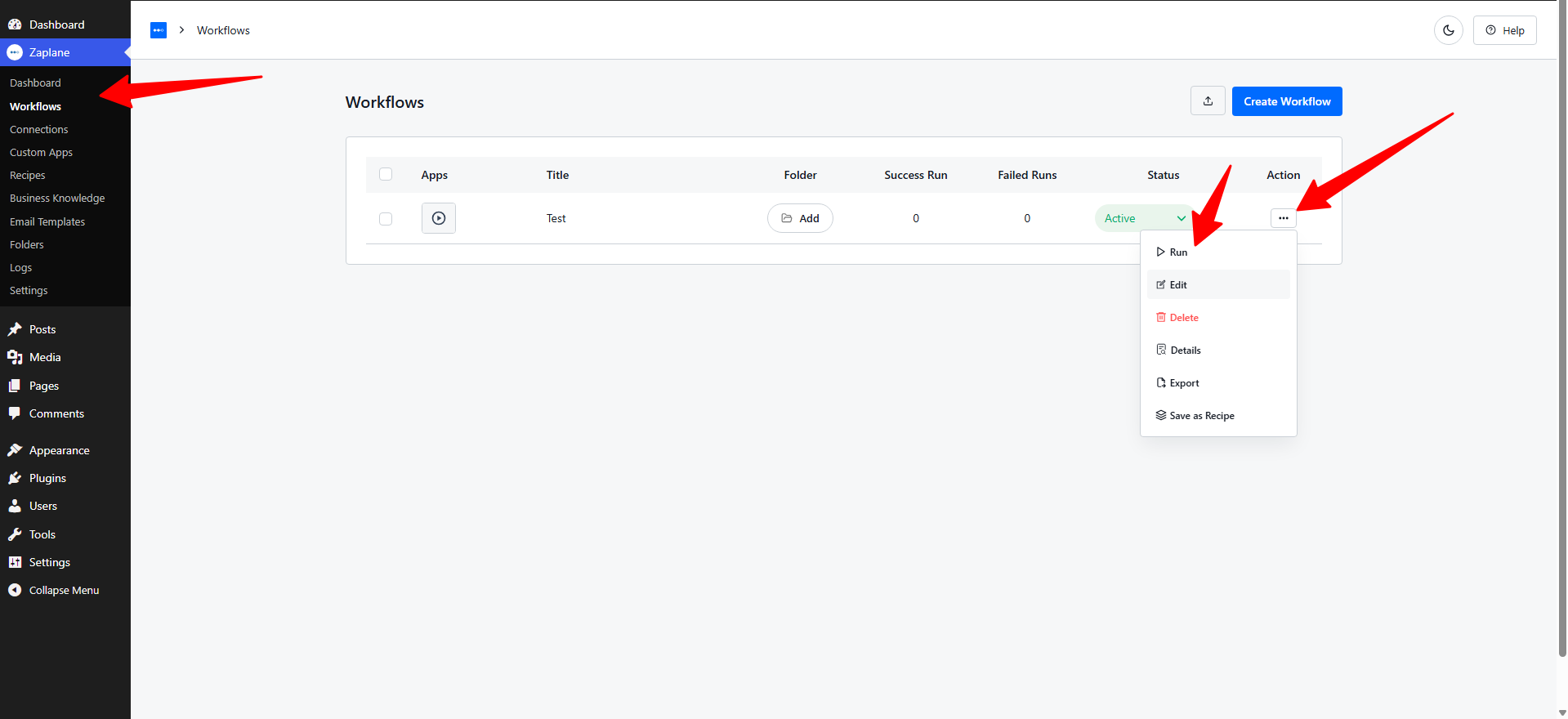The image size is (1568, 719).
Task: Click the Zaplane icon in admin menu
Action: click(x=15, y=52)
